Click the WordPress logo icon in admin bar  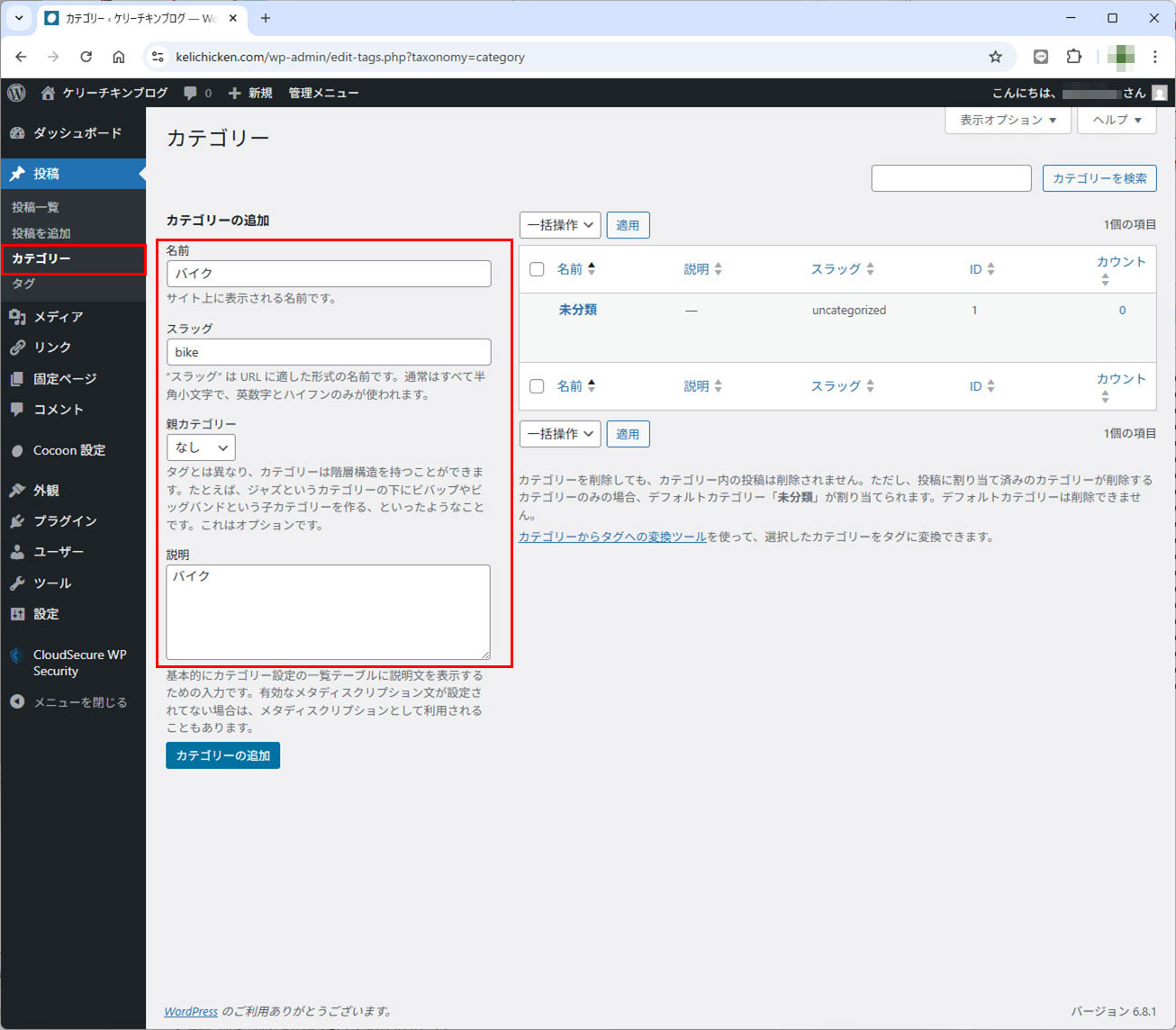(16, 93)
